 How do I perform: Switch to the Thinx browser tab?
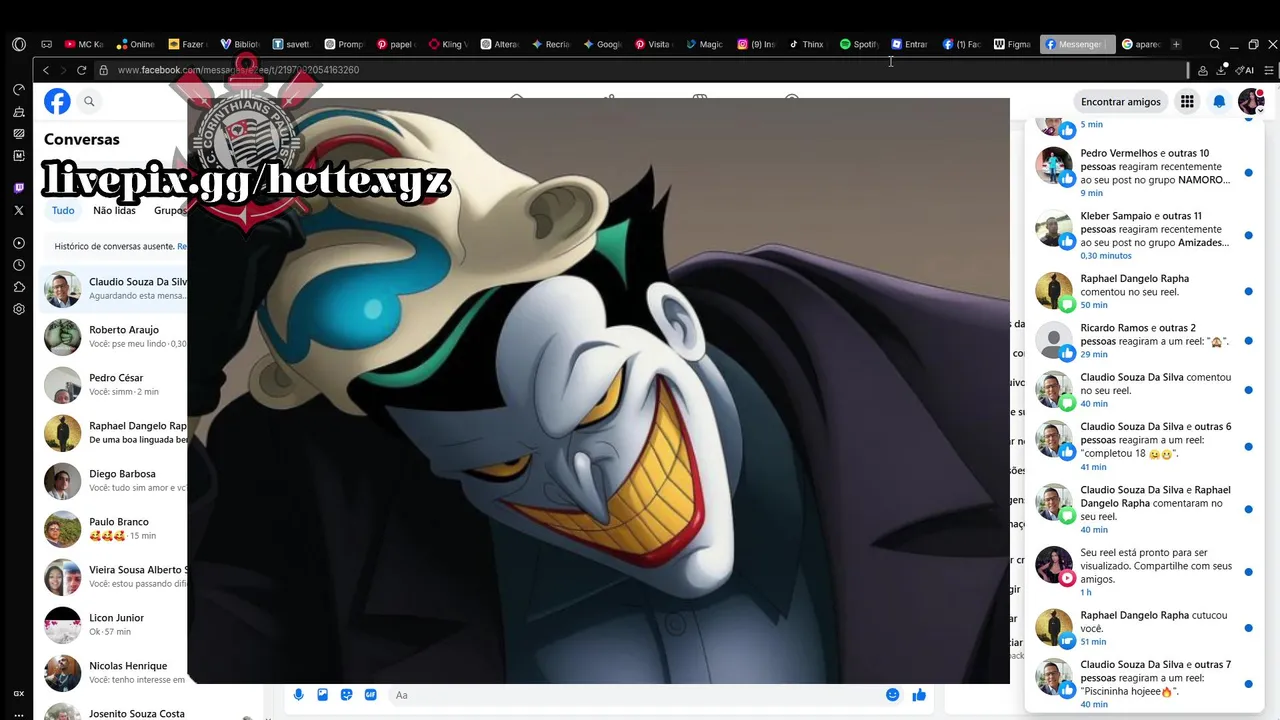pyautogui.click(x=808, y=44)
